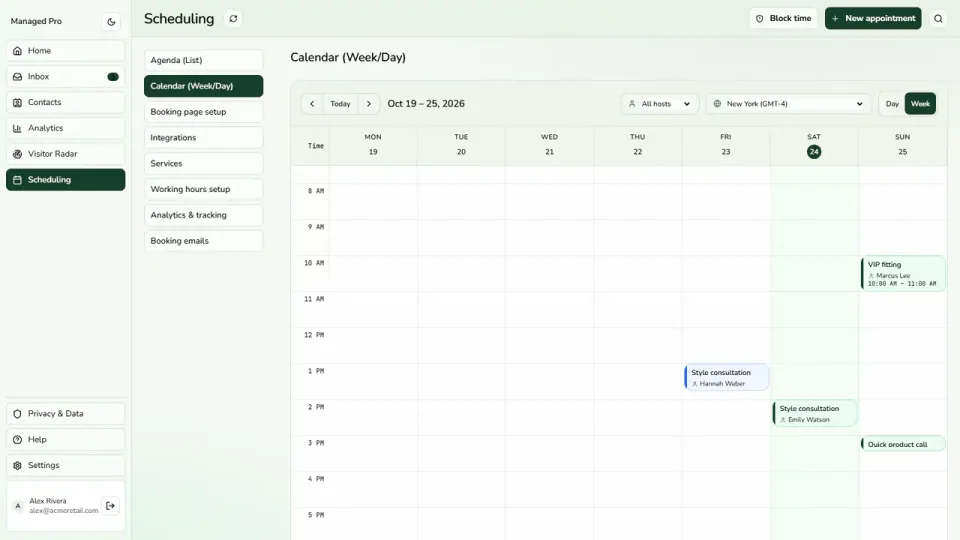The width and height of the screenshot is (960, 540).
Task: Open Integrations section
Action: click(204, 138)
